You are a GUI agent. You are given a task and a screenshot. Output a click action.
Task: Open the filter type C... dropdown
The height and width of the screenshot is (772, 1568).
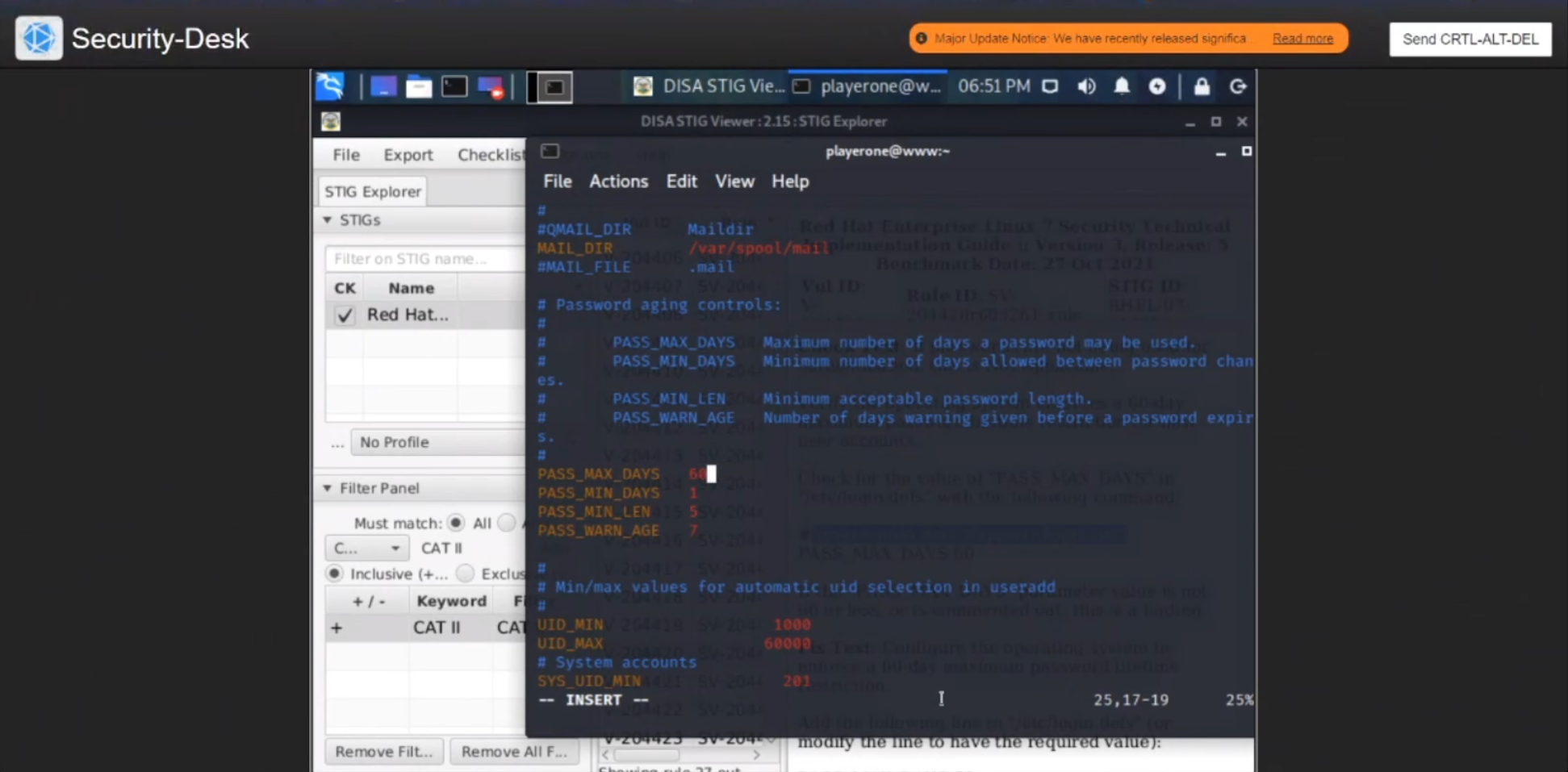366,548
